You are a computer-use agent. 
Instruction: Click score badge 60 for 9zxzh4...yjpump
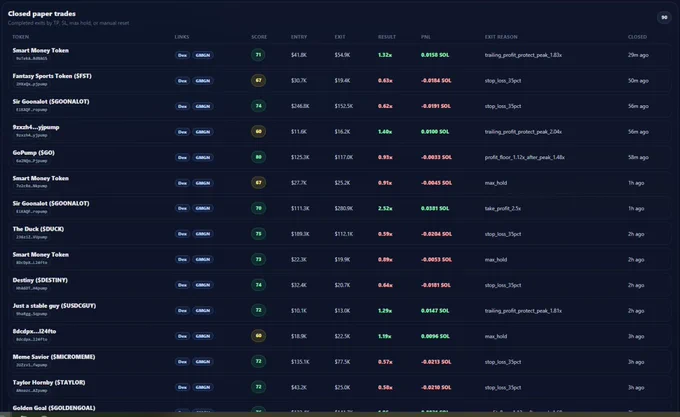point(258,131)
